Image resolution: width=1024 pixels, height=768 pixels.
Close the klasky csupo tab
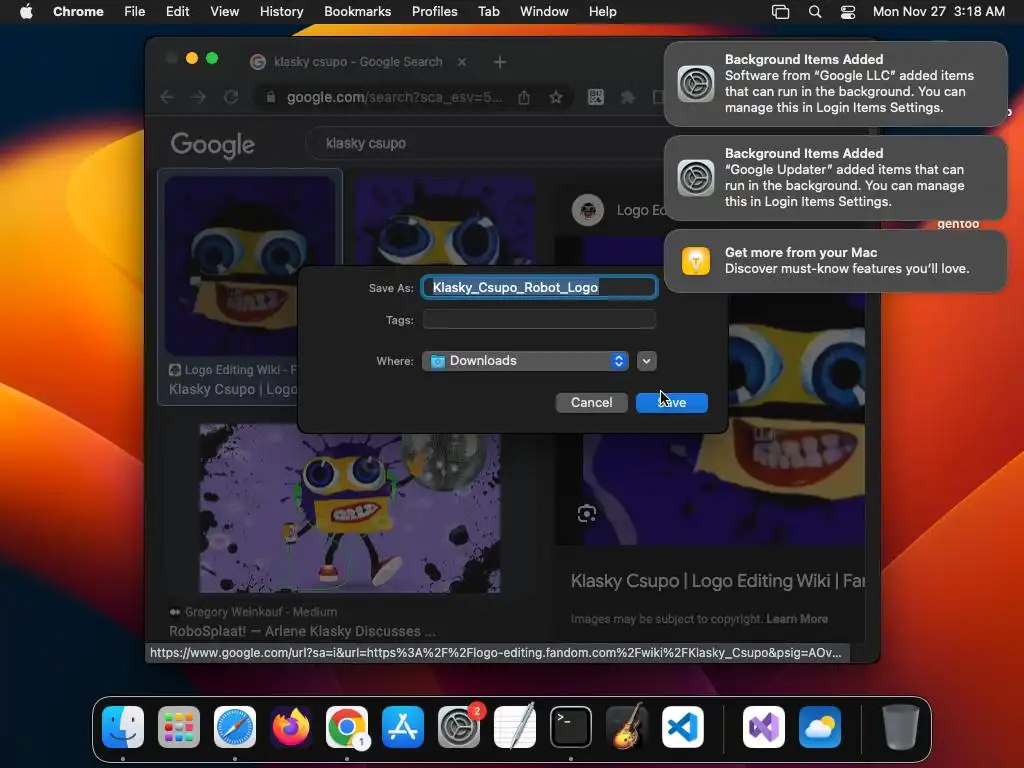[x=462, y=62]
